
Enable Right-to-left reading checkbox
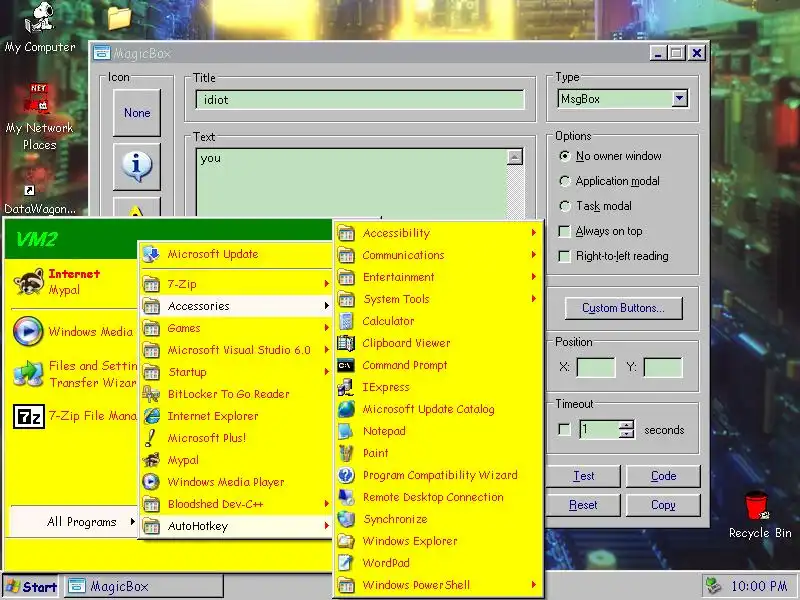564,256
